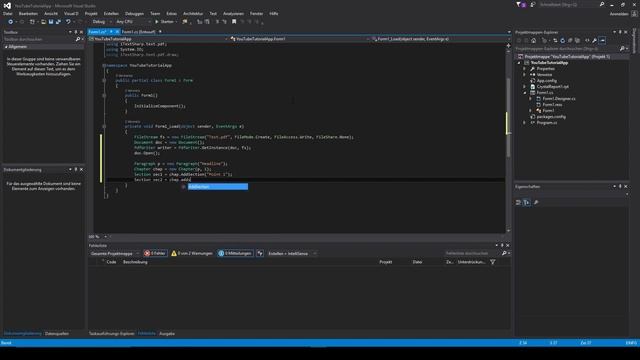Click the Beschreibung column header
This screenshot has width=640, height=360.
pos(135,262)
